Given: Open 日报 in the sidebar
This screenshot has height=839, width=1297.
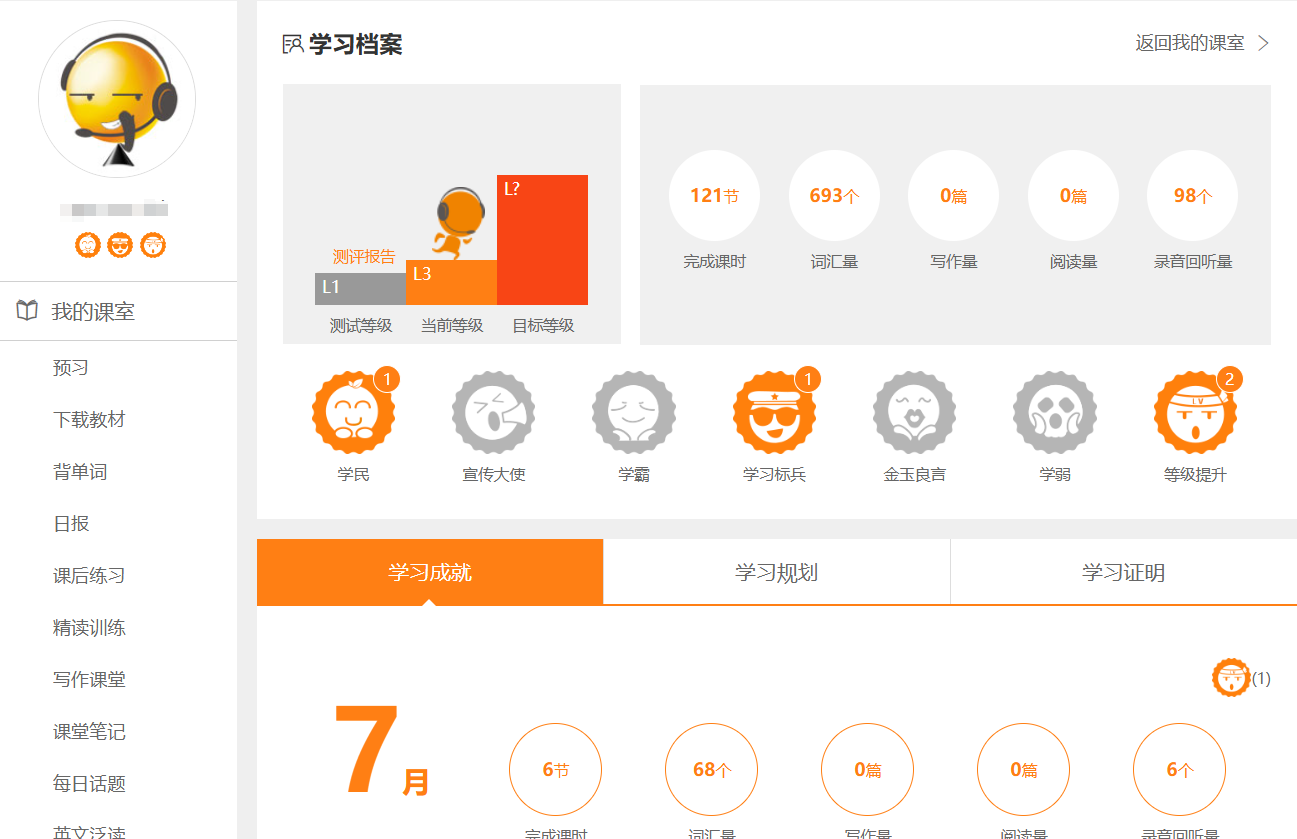Looking at the screenshot, I should point(71,523).
